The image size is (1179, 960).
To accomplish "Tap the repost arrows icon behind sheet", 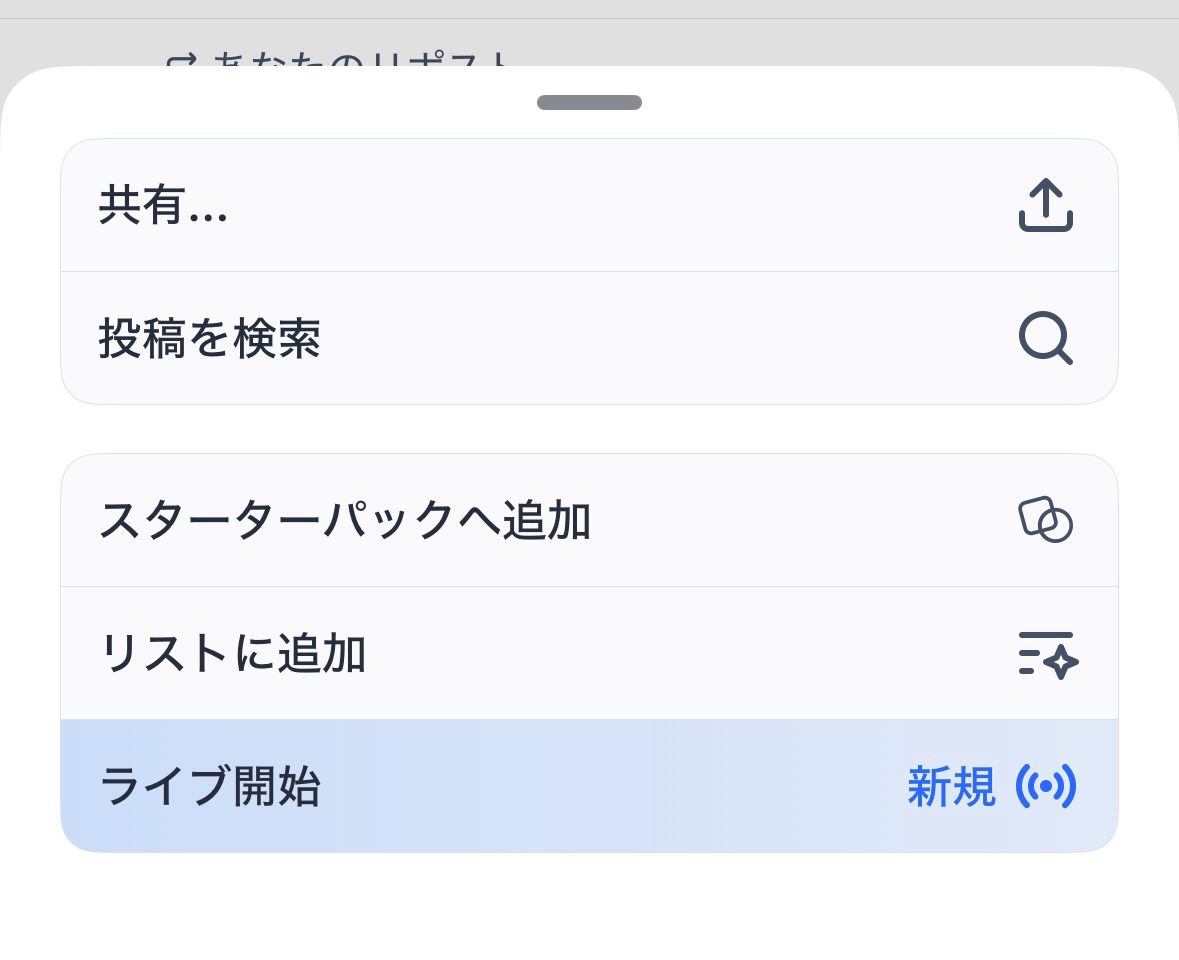I will pos(182,61).
